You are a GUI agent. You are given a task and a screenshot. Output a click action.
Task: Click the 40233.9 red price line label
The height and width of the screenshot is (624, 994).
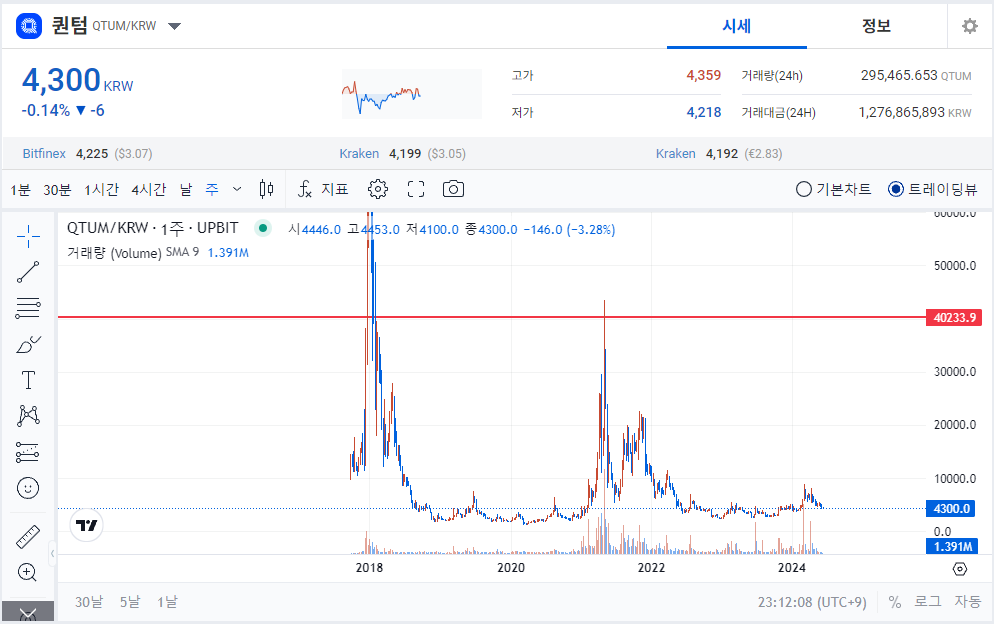[954, 317]
